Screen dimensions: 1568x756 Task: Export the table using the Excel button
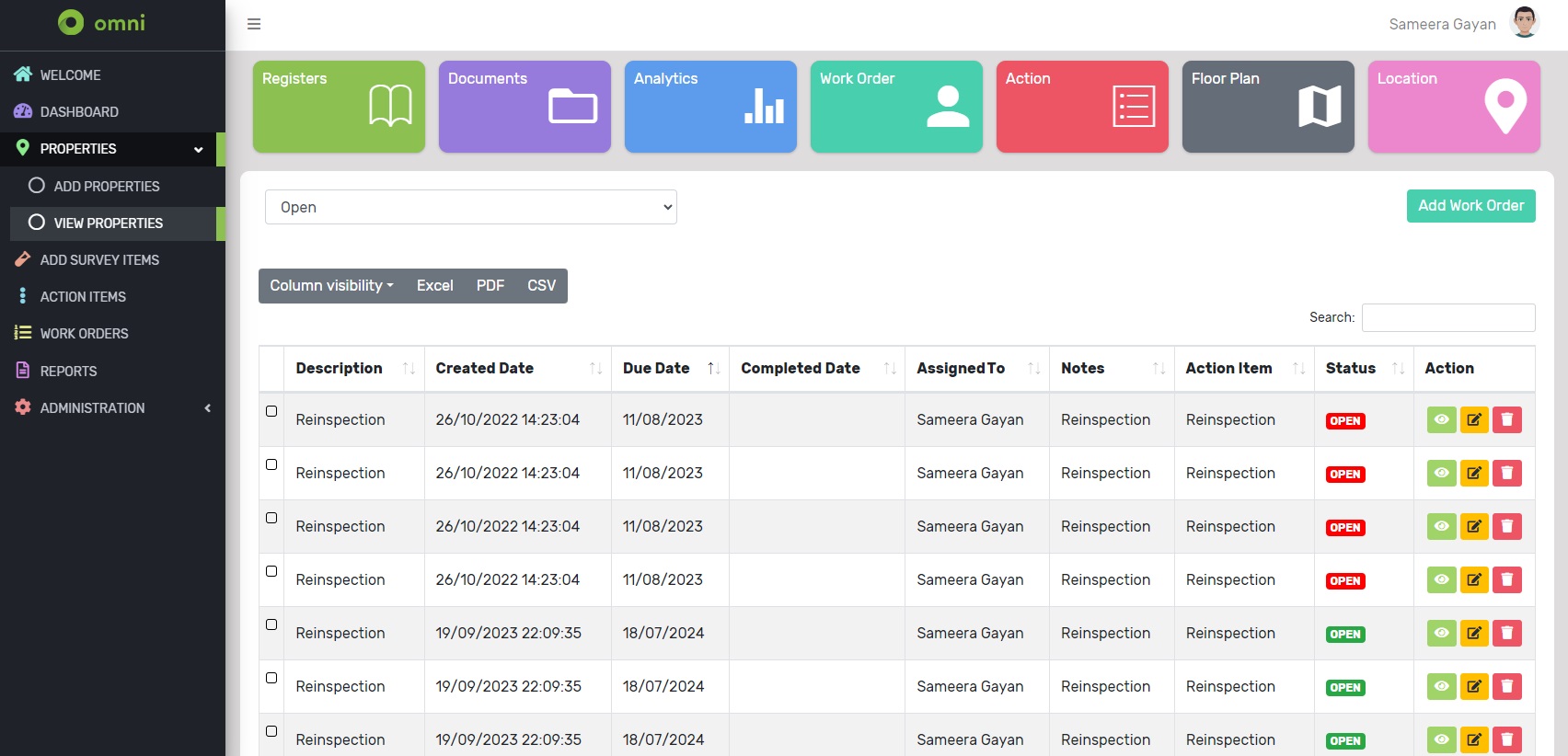tap(434, 286)
